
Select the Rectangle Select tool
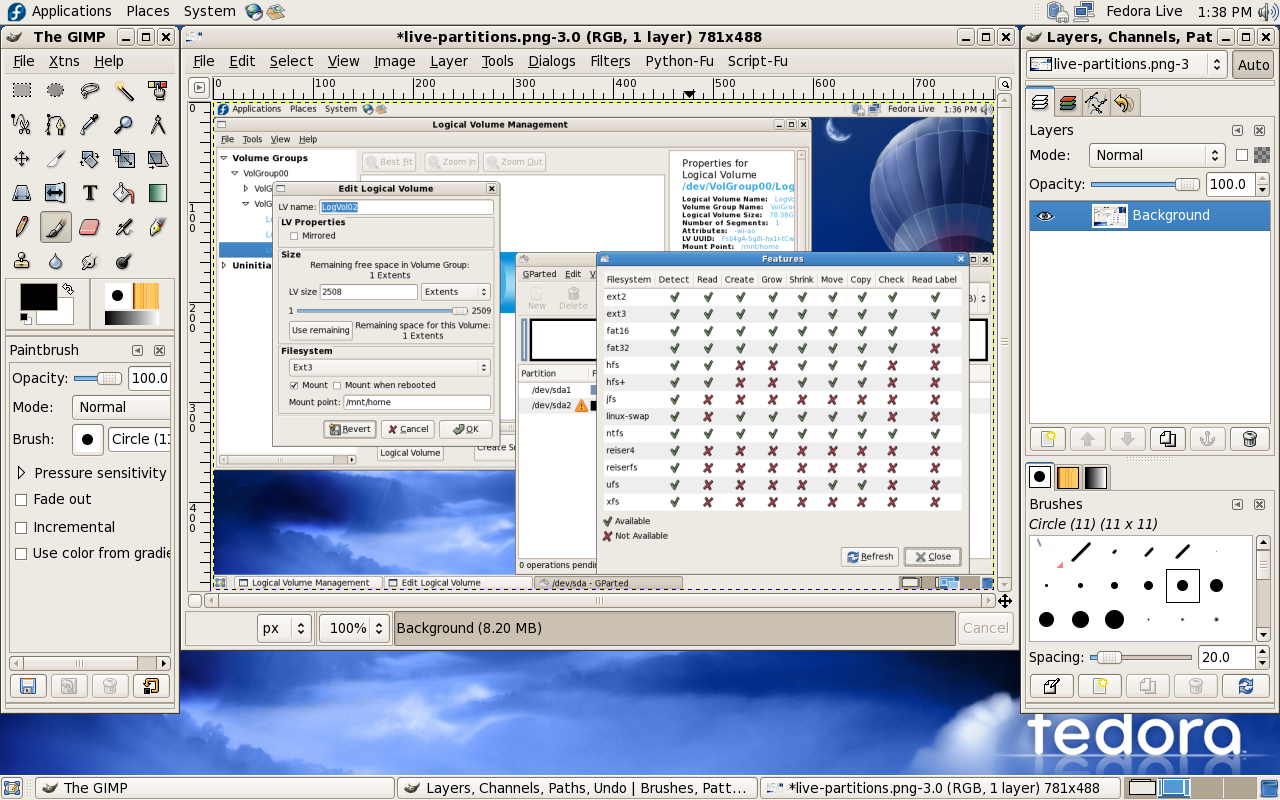click(x=21, y=91)
